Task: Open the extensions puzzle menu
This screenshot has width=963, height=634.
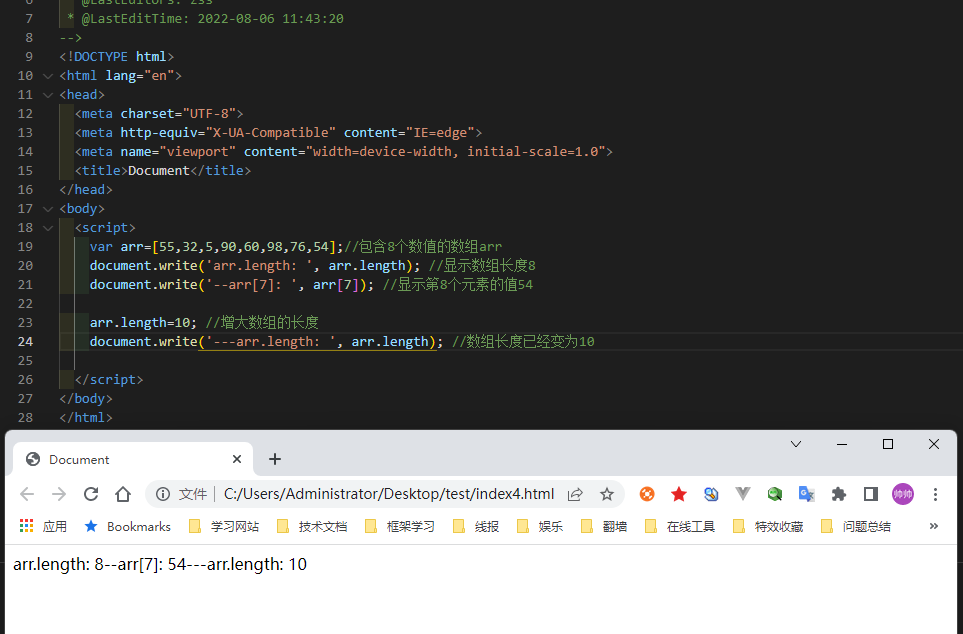Action: [838, 494]
